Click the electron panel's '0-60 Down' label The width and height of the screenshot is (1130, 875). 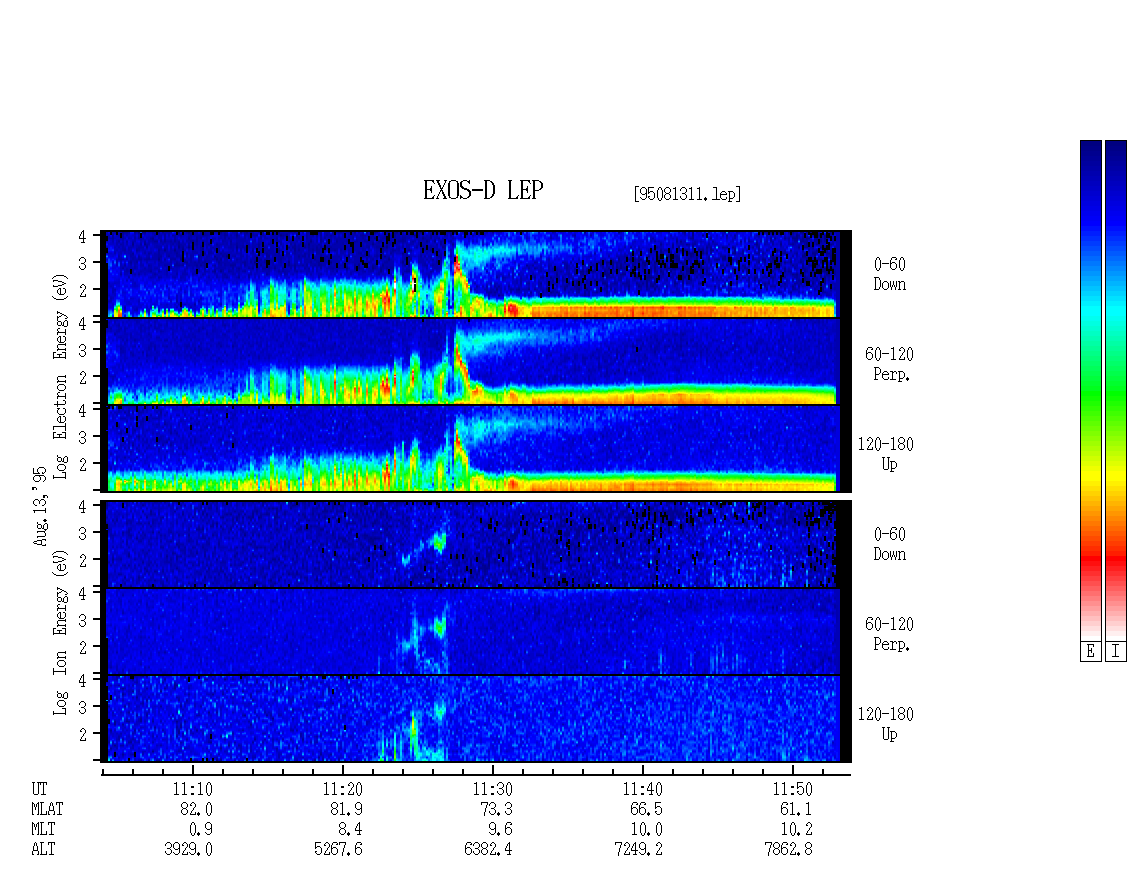pos(889,275)
